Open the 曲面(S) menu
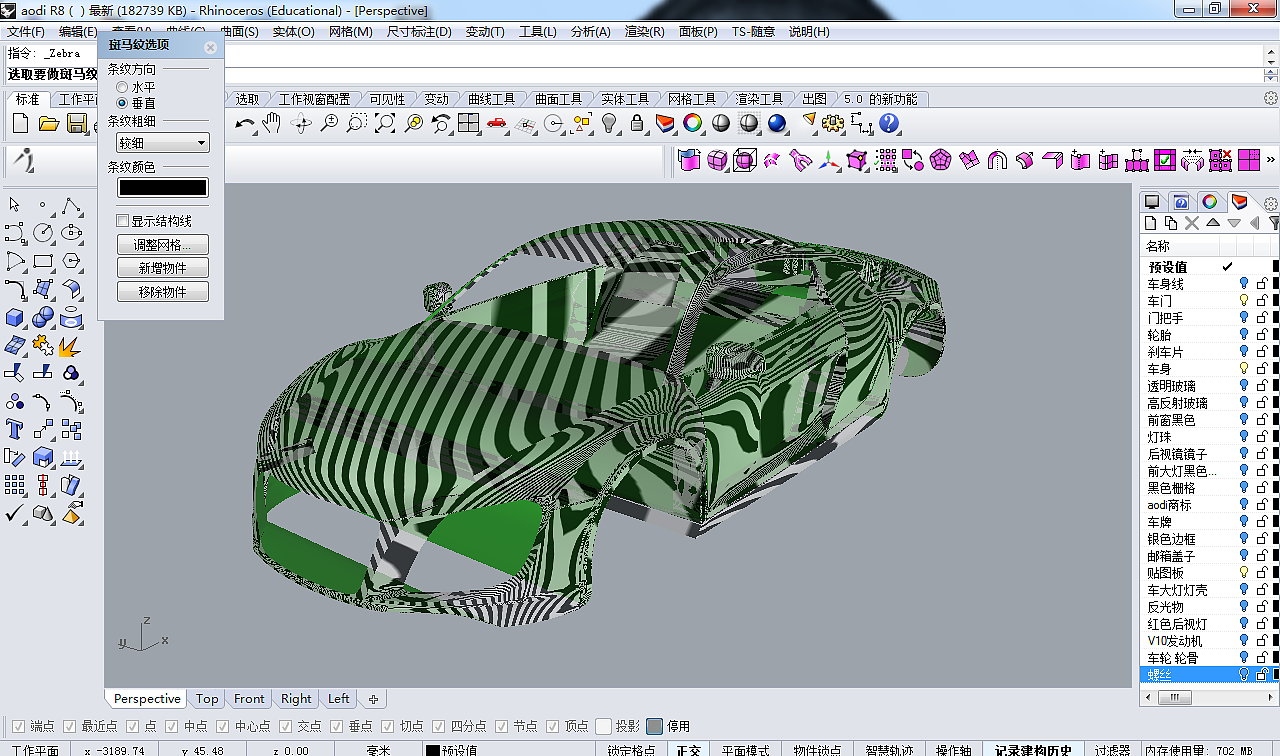Image resolution: width=1280 pixels, height=756 pixels. 240,32
